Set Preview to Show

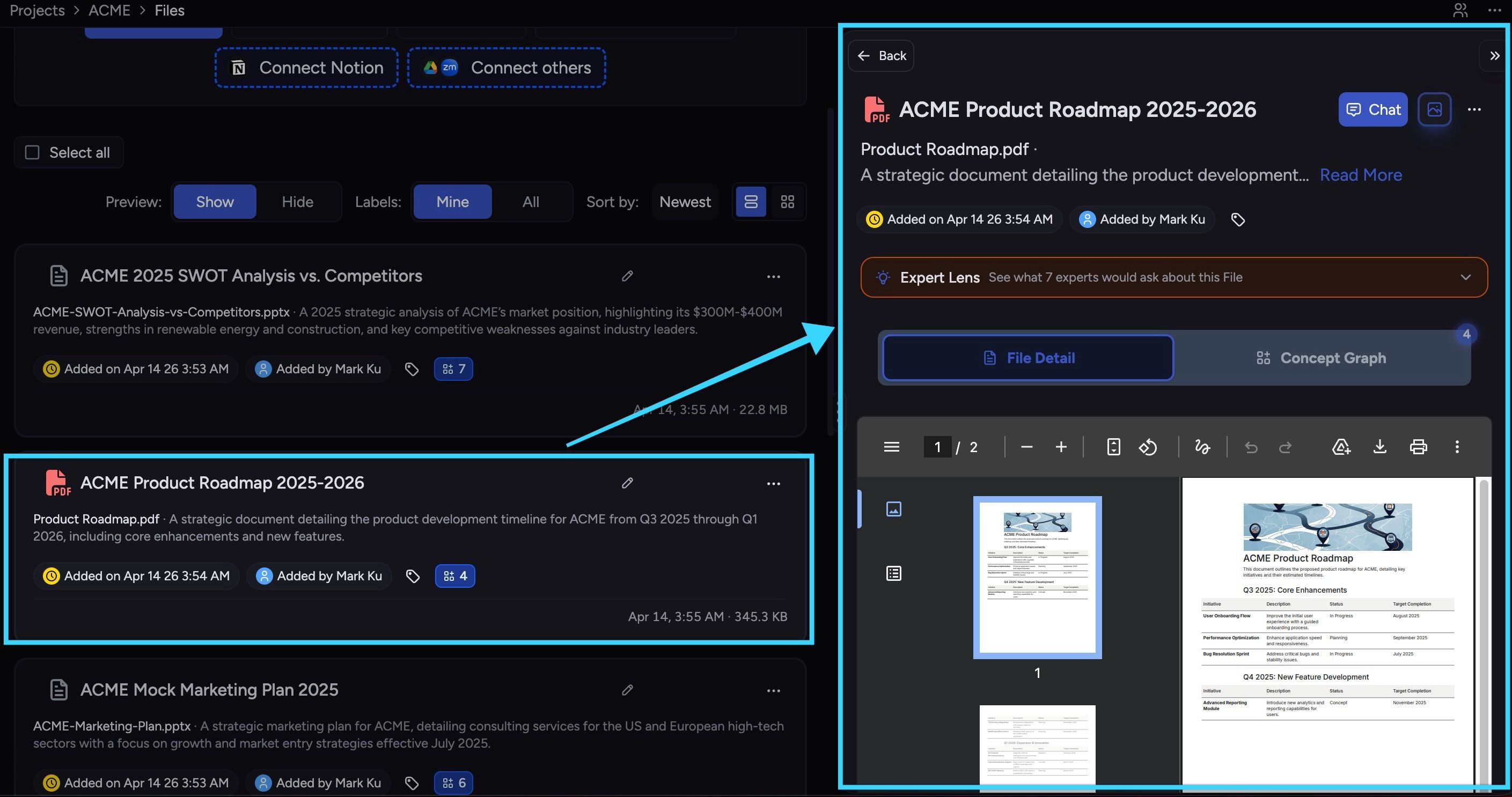pyautogui.click(x=215, y=202)
